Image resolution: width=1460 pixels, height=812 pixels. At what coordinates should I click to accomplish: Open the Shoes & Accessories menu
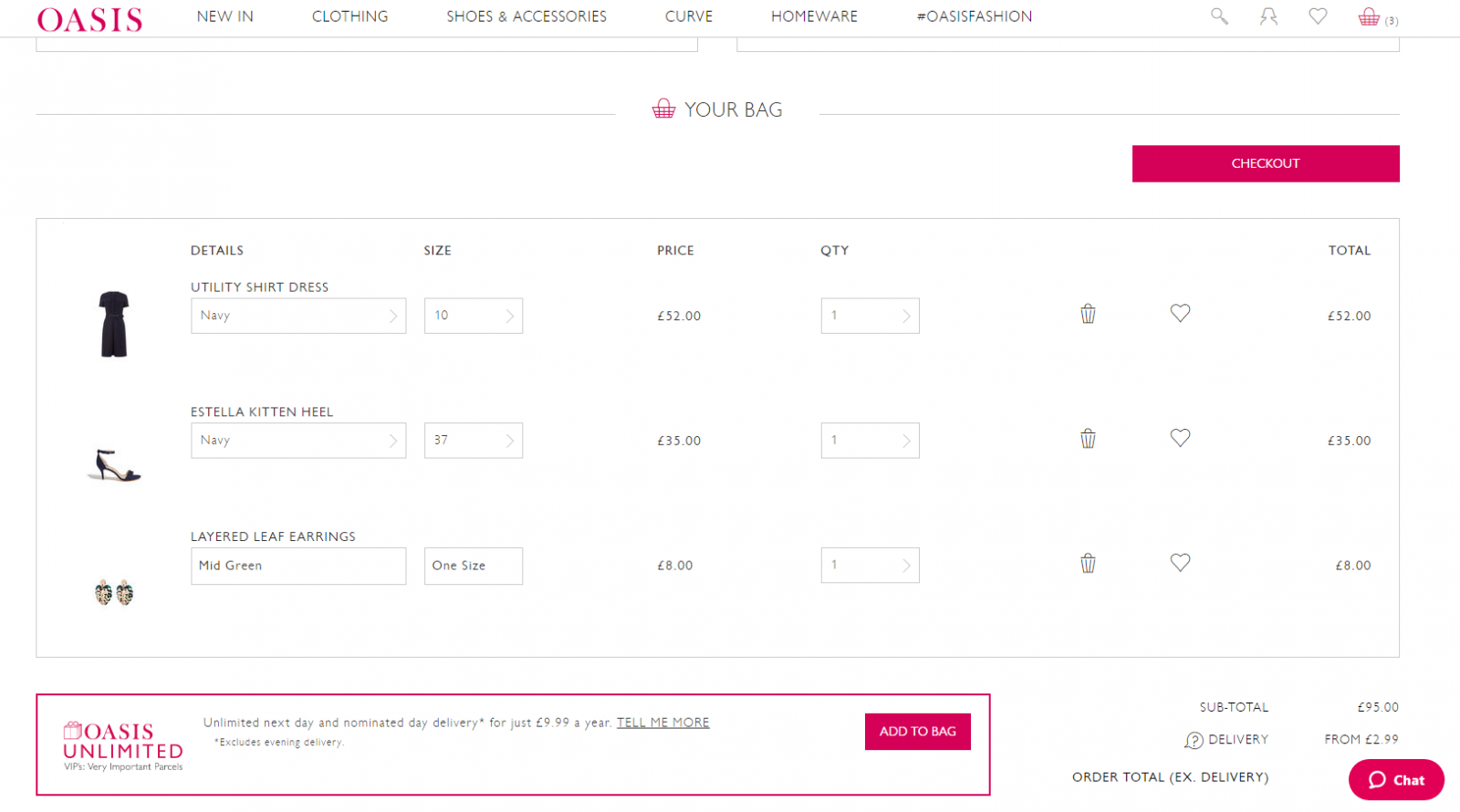click(x=527, y=16)
